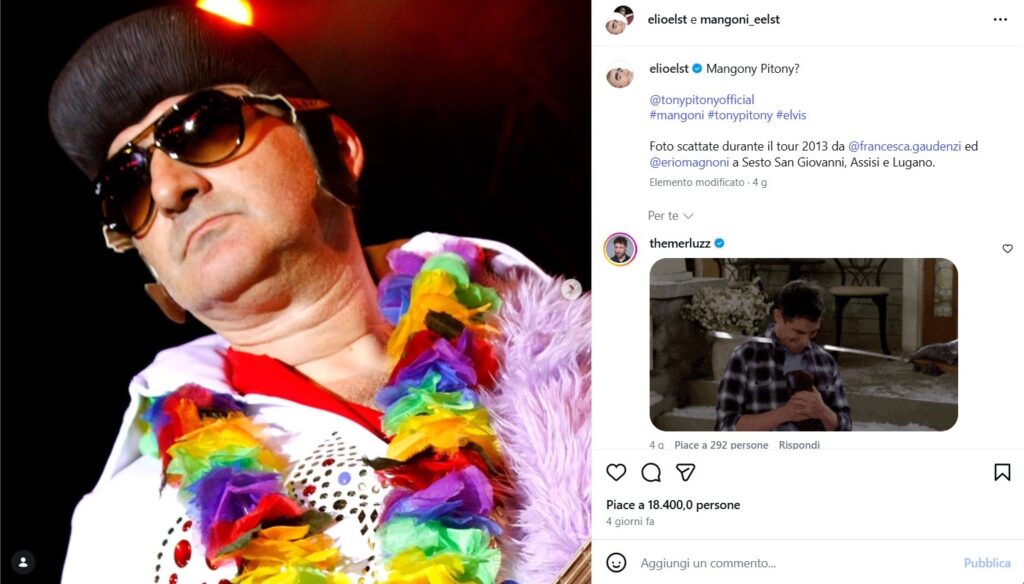Reply to themerluzz comment via Rispondi
The height and width of the screenshot is (584, 1024).
click(x=799, y=445)
